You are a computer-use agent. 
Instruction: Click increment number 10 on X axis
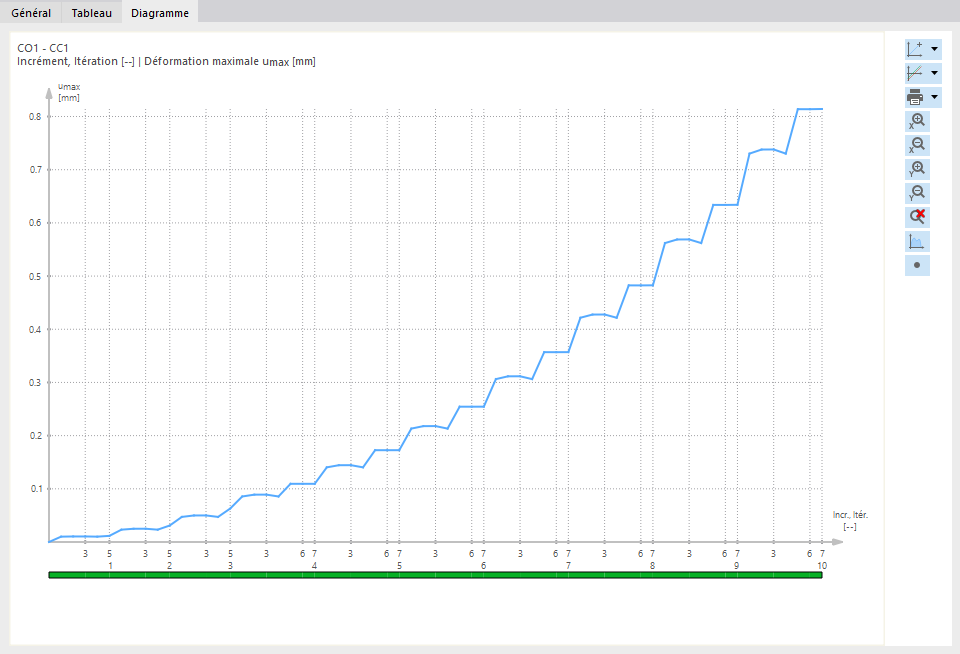[x=822, y=565]
